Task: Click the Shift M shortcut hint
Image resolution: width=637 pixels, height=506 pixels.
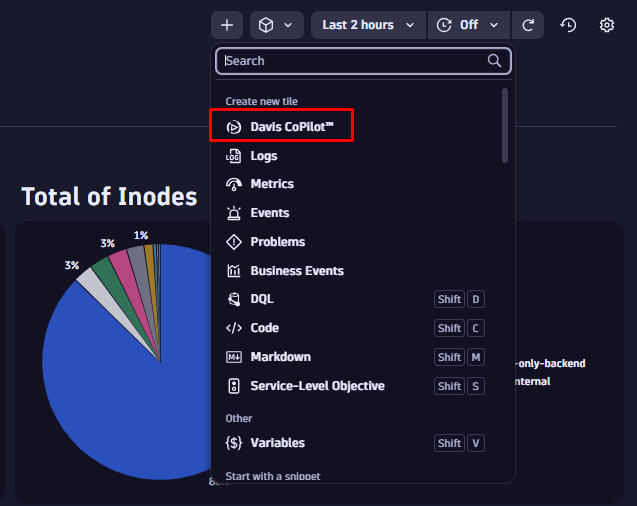Action: [459, 357]
